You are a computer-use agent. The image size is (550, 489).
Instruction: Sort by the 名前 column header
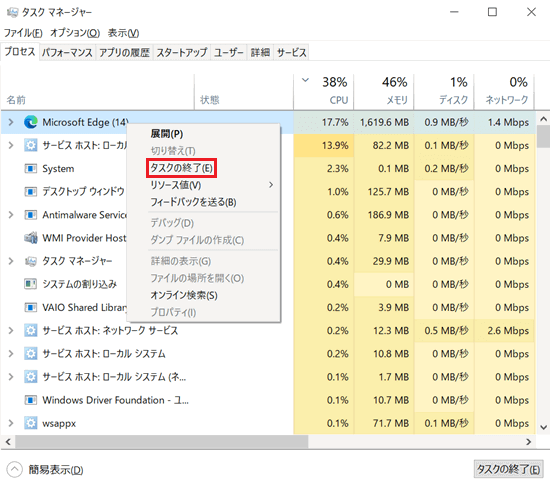98,92
